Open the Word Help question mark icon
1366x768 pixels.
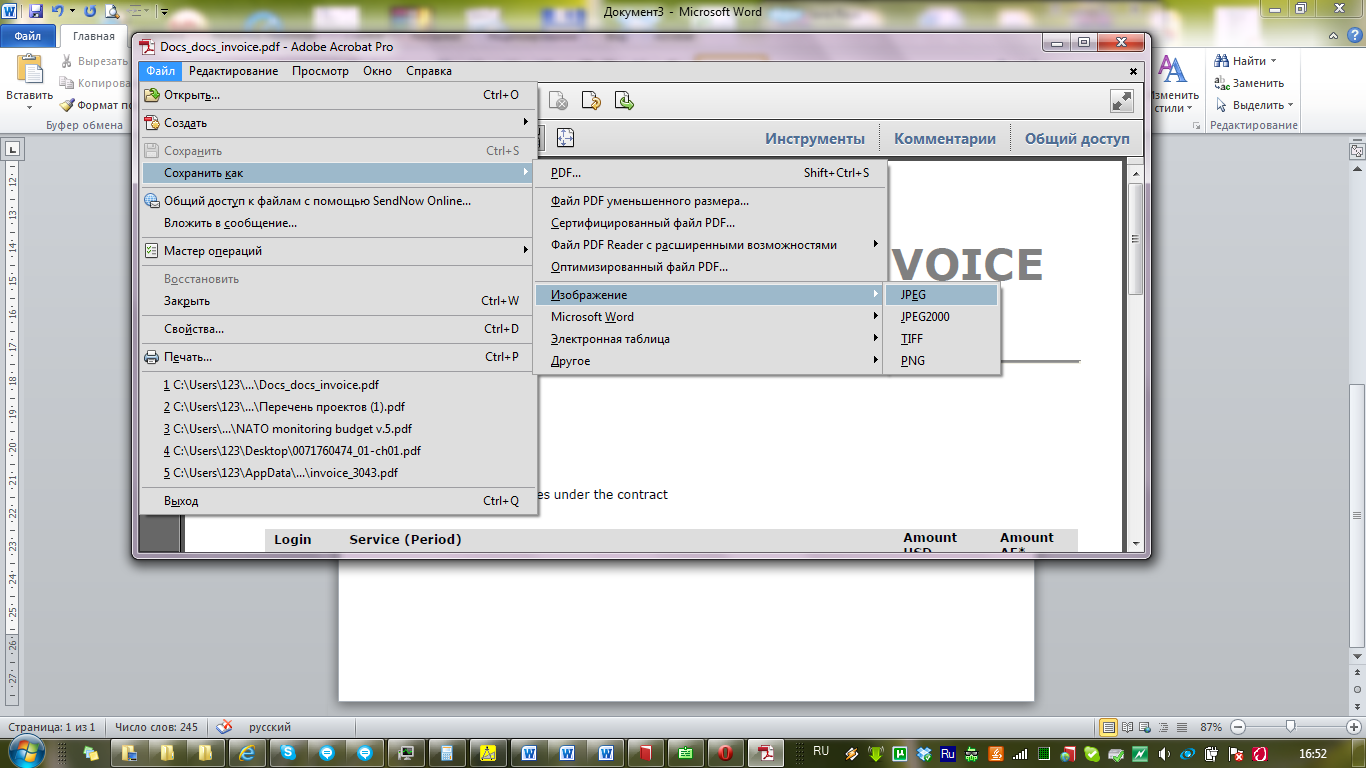(x=1353, y=36)
